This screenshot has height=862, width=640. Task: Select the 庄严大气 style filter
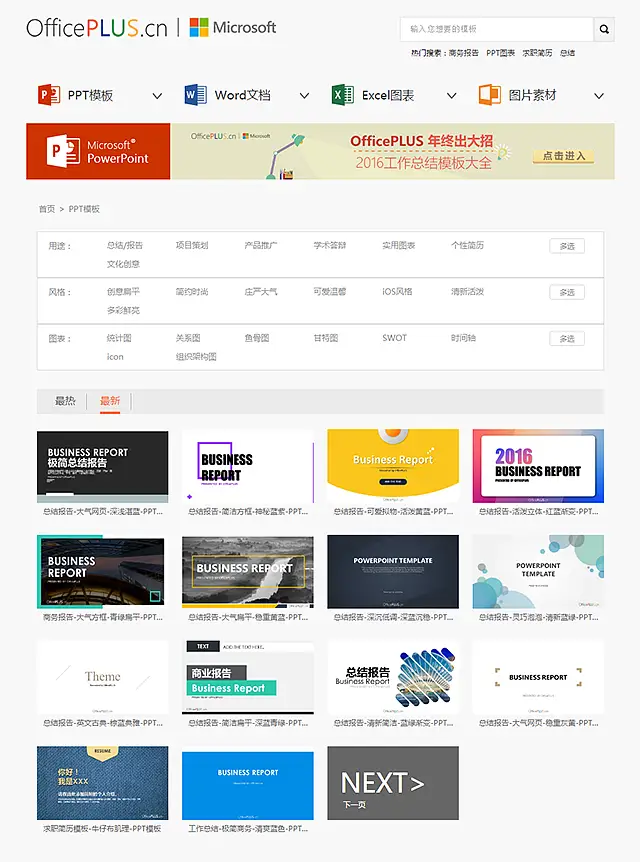click(x=261, y=291)
